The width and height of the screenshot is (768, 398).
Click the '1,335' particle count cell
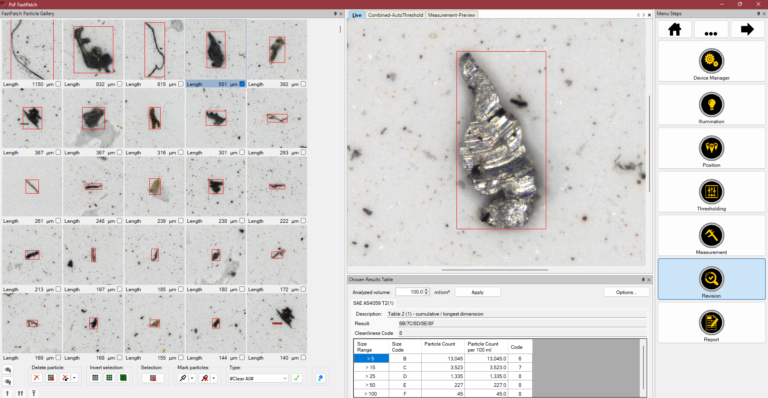443,376
